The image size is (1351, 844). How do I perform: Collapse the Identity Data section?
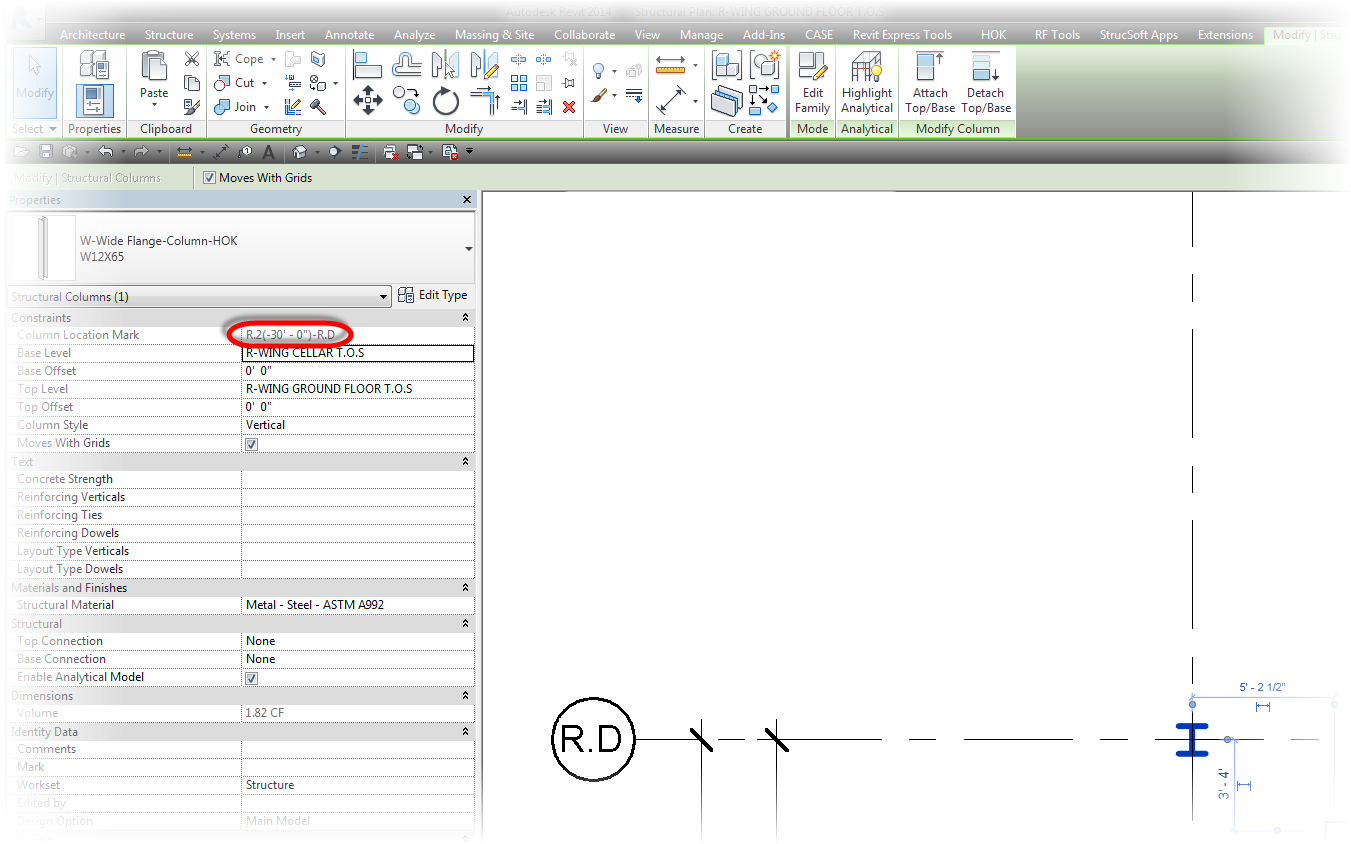[x=465, y=732]
